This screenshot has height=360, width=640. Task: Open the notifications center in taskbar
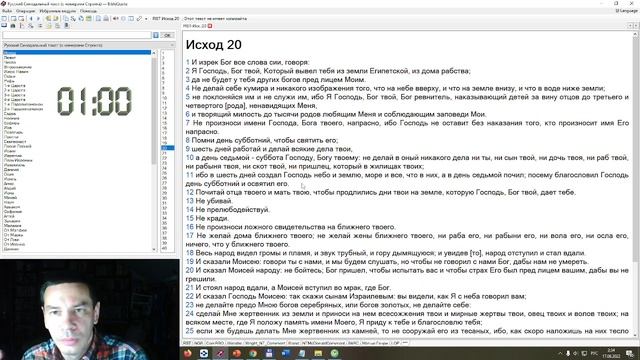tap(630, 353)
